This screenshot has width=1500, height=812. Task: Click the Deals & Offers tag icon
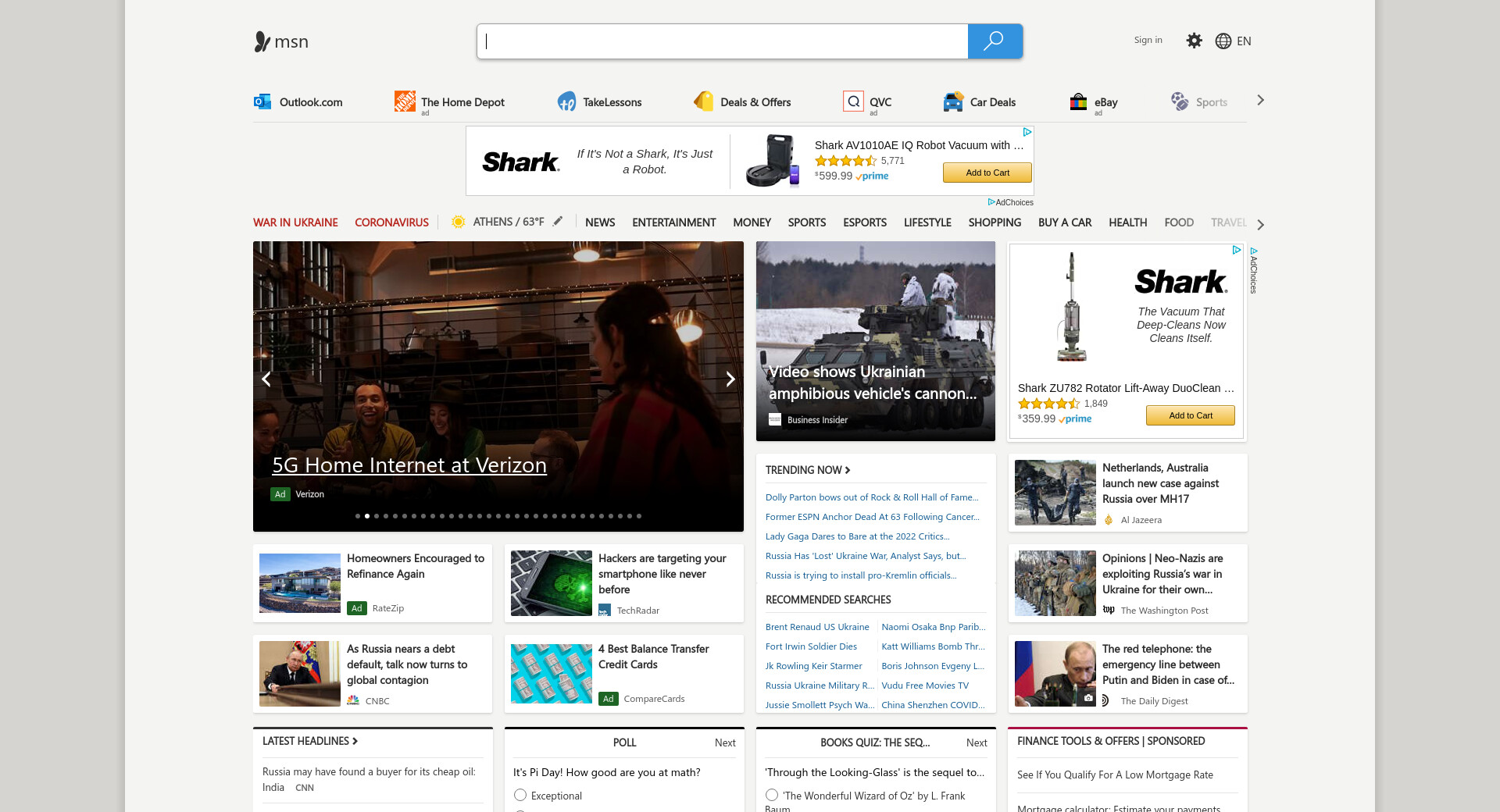click(703, 101)
